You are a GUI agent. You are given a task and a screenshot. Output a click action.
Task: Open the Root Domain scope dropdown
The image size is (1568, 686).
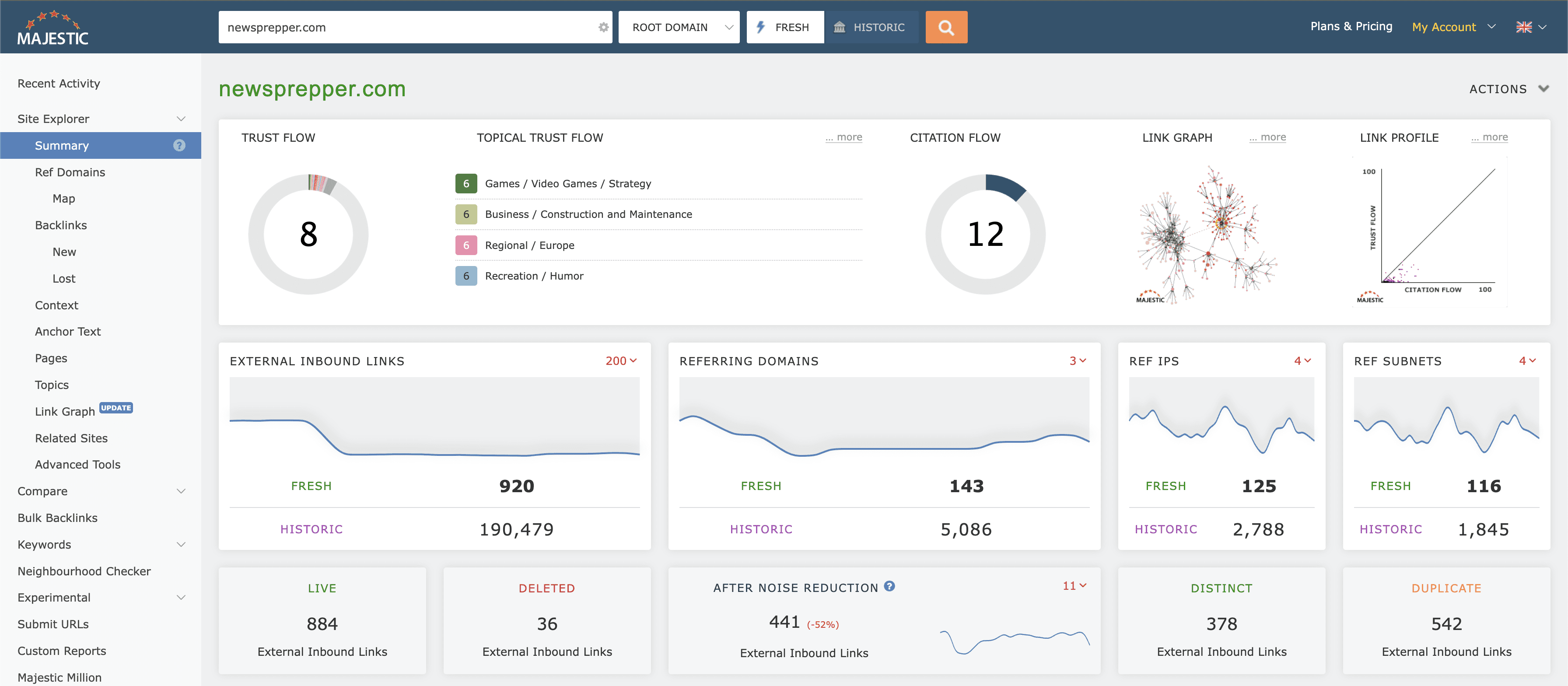click(x=679, y=28)
